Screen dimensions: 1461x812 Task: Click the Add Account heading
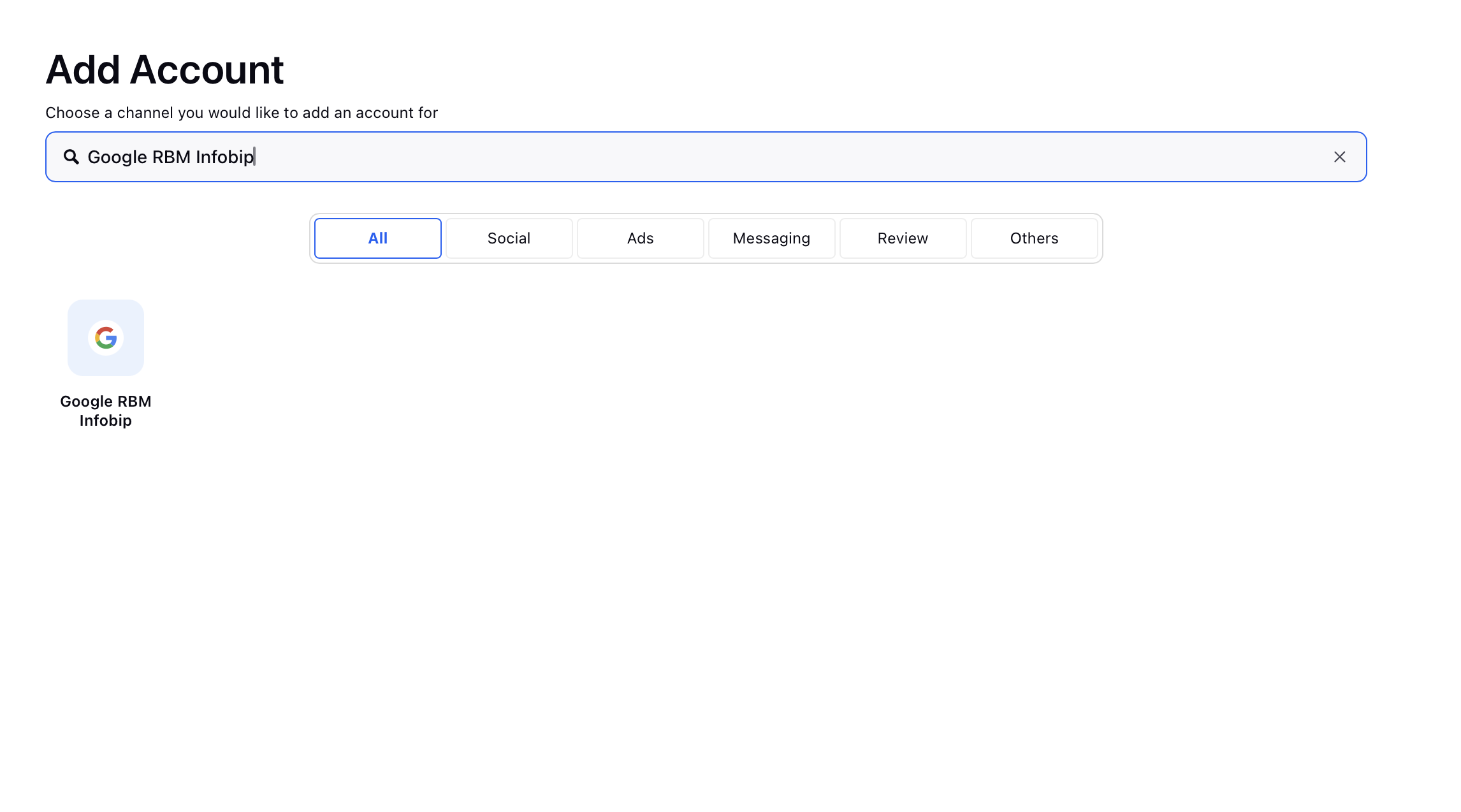coord(164,69)
